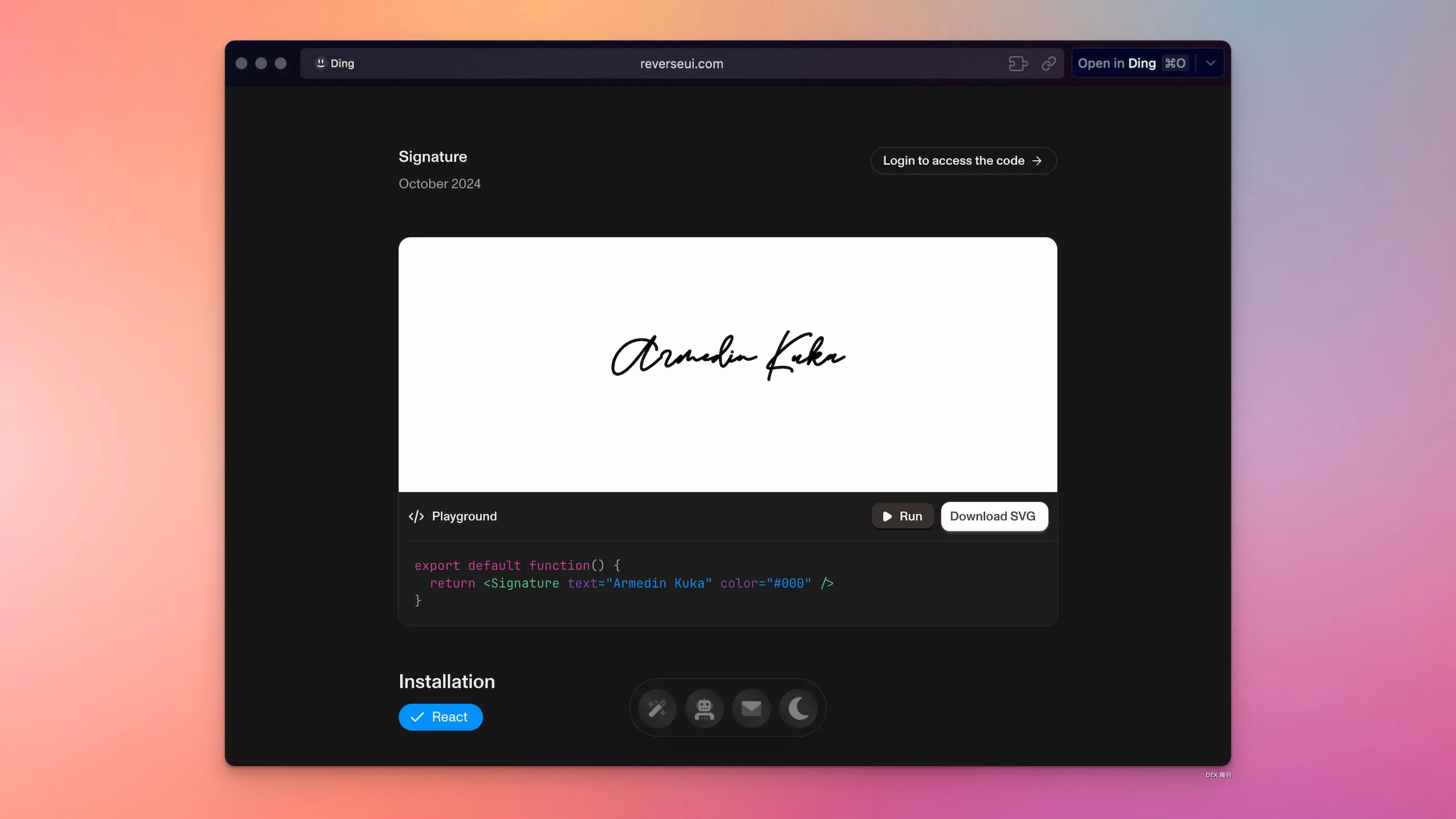Select the Playground tab
The image size is (1456, 819).
tap(452, 516)
